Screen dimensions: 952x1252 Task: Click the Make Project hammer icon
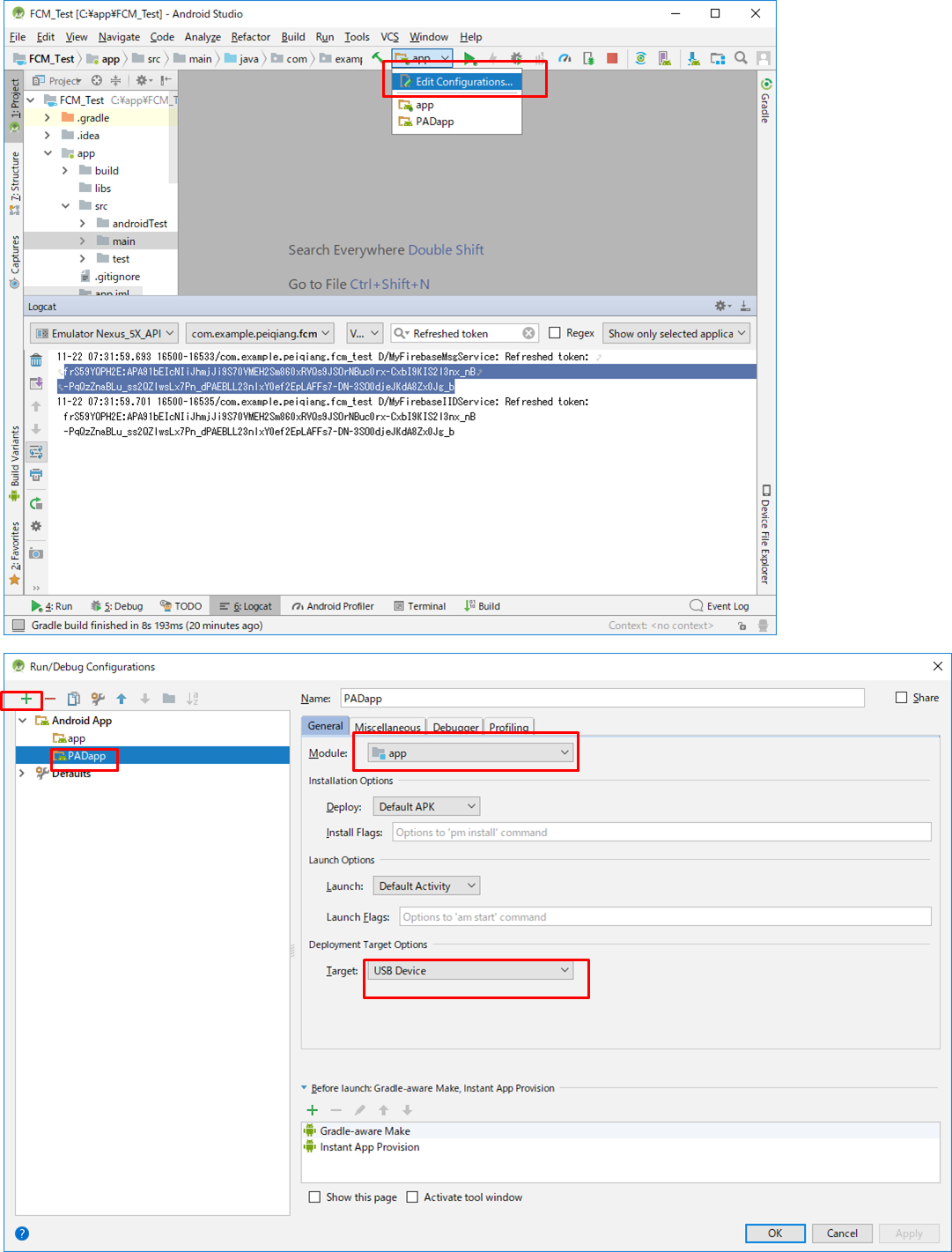coord(377,58)
